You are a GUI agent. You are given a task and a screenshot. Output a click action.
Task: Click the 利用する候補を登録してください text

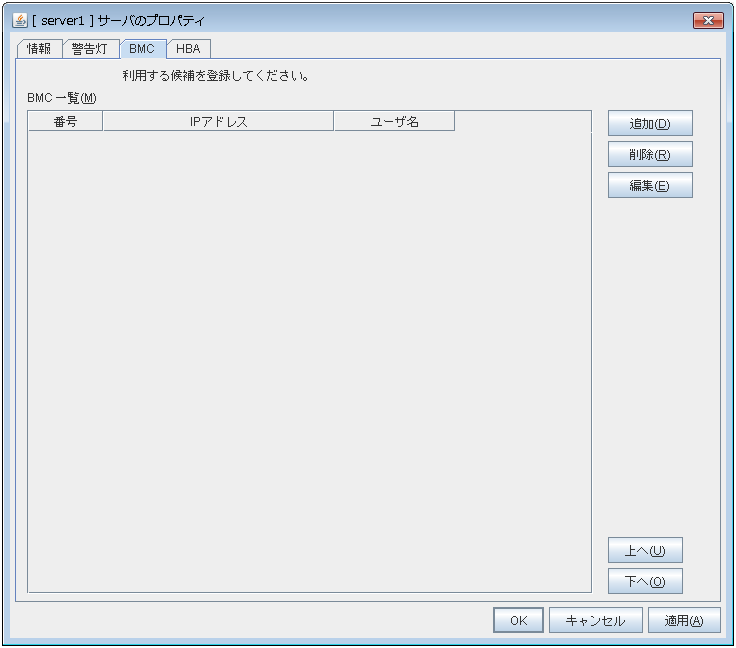click(x=215, y=76)
